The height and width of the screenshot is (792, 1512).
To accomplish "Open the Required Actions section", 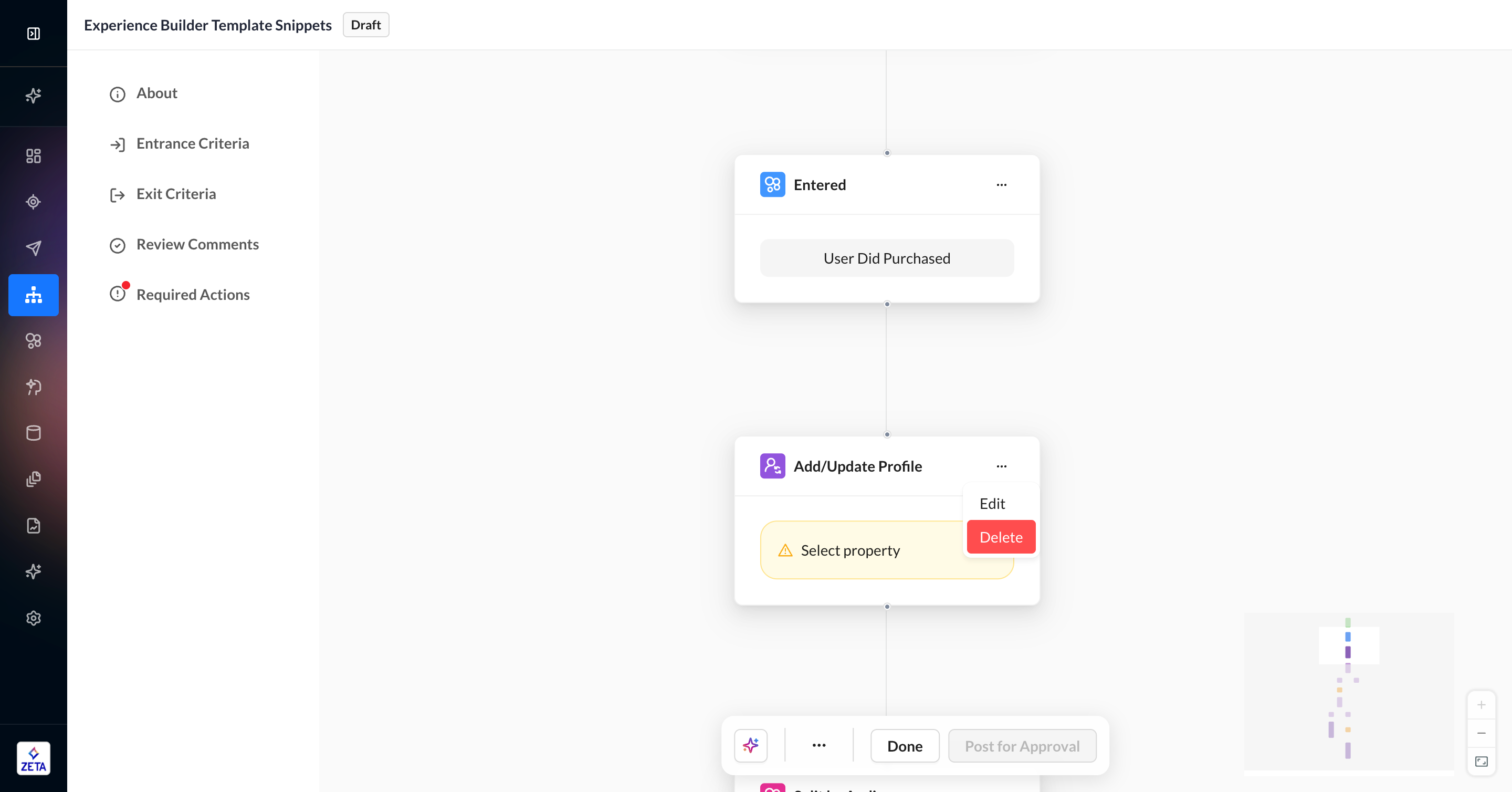I will tap(193, 295).
